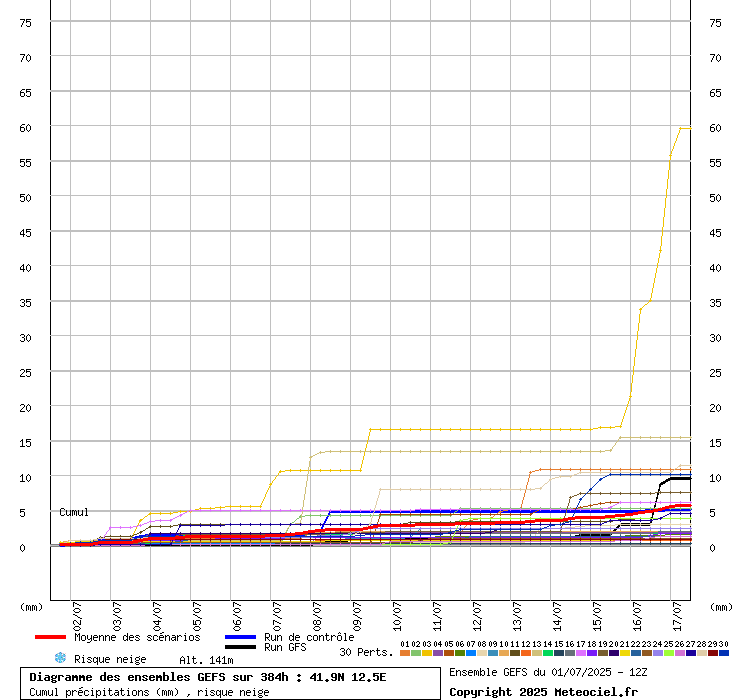
Task: Click the 08/07 date axis label
Action: point(317,616)
